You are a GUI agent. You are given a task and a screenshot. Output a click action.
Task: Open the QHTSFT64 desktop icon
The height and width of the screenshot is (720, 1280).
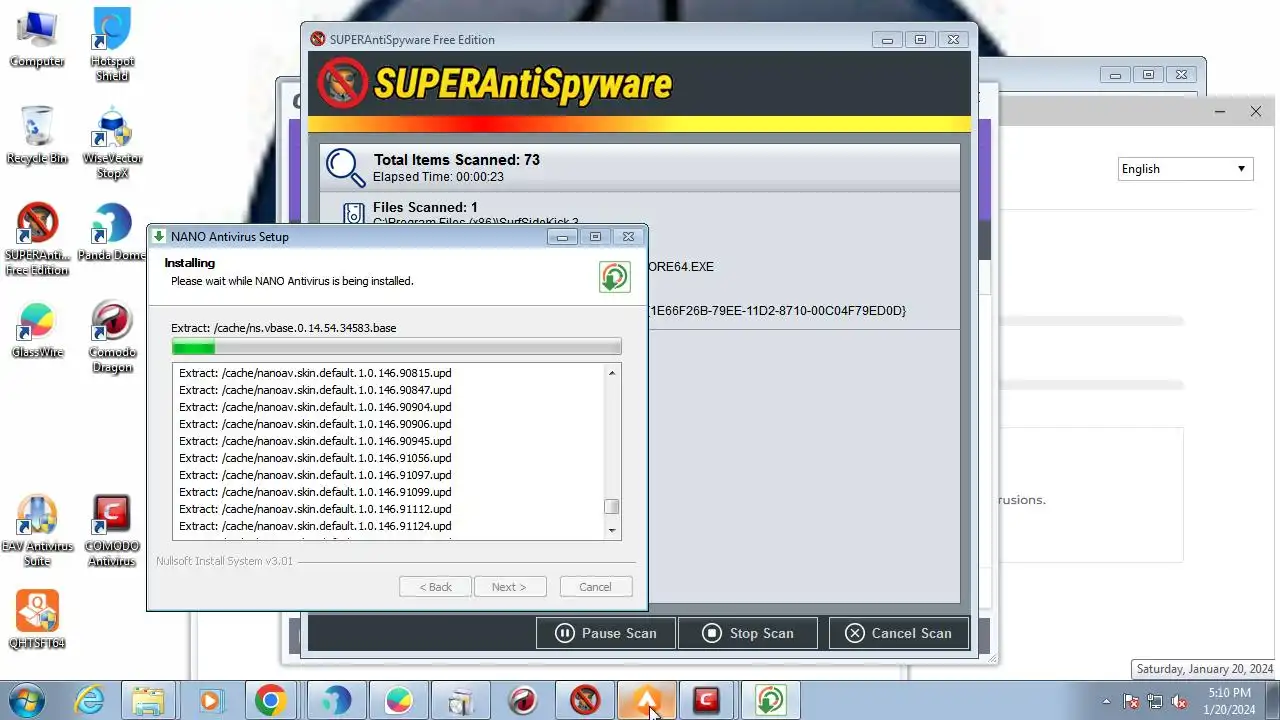37,620
